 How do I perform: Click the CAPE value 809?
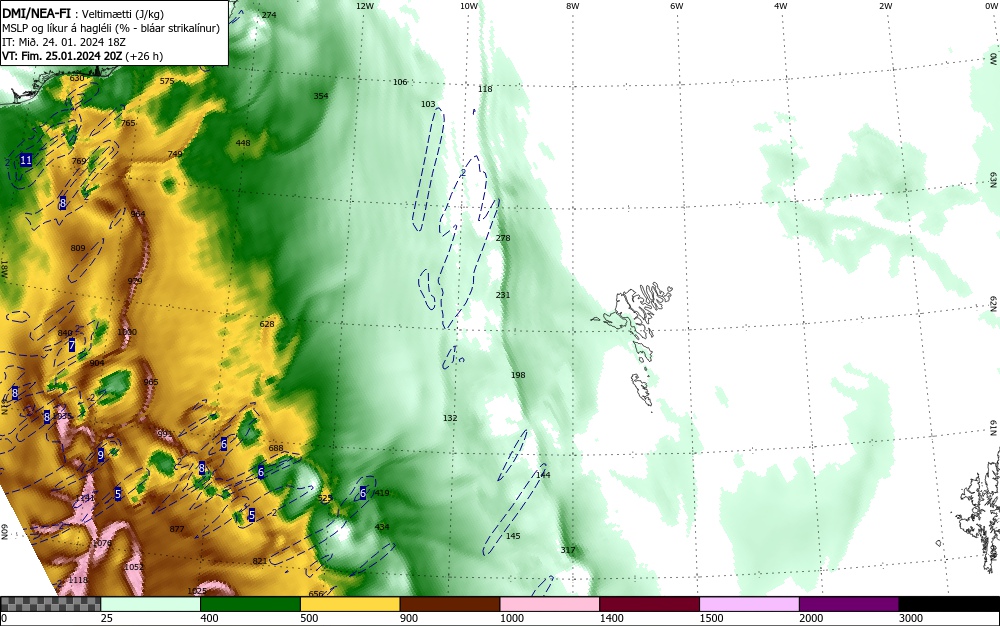pos(78,249)
